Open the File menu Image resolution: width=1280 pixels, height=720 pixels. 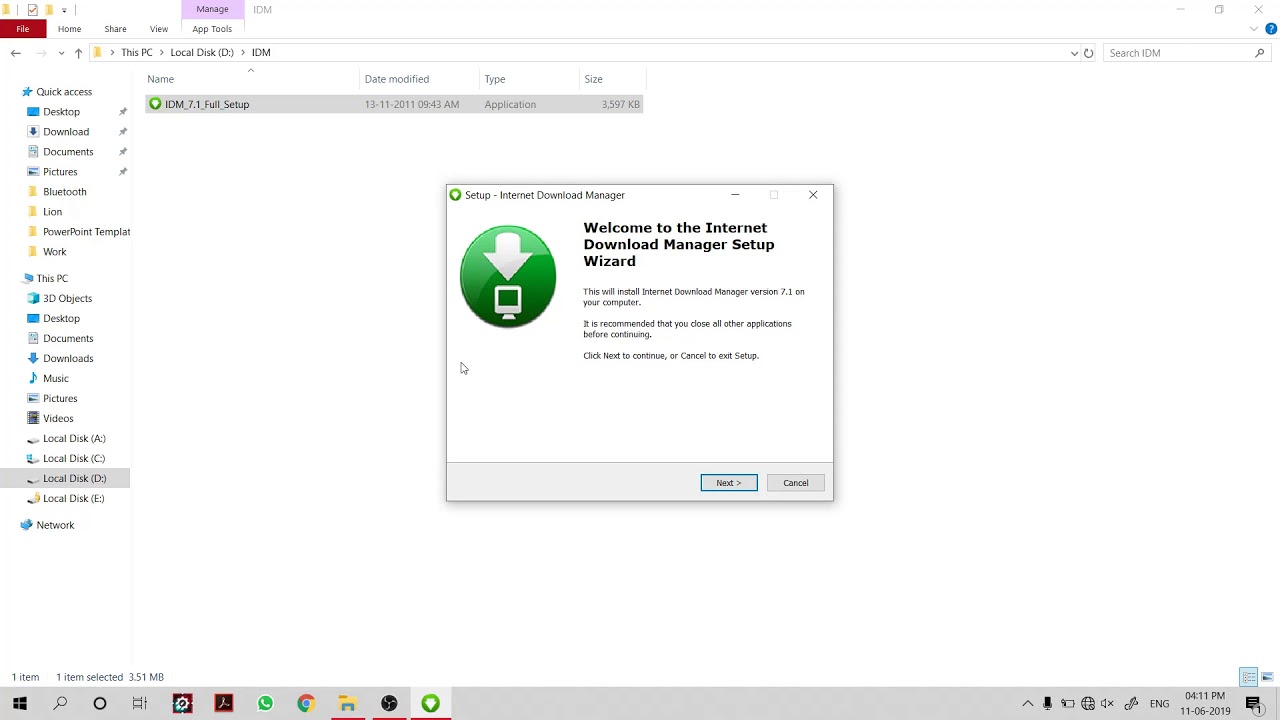click(x=23, y=29)
